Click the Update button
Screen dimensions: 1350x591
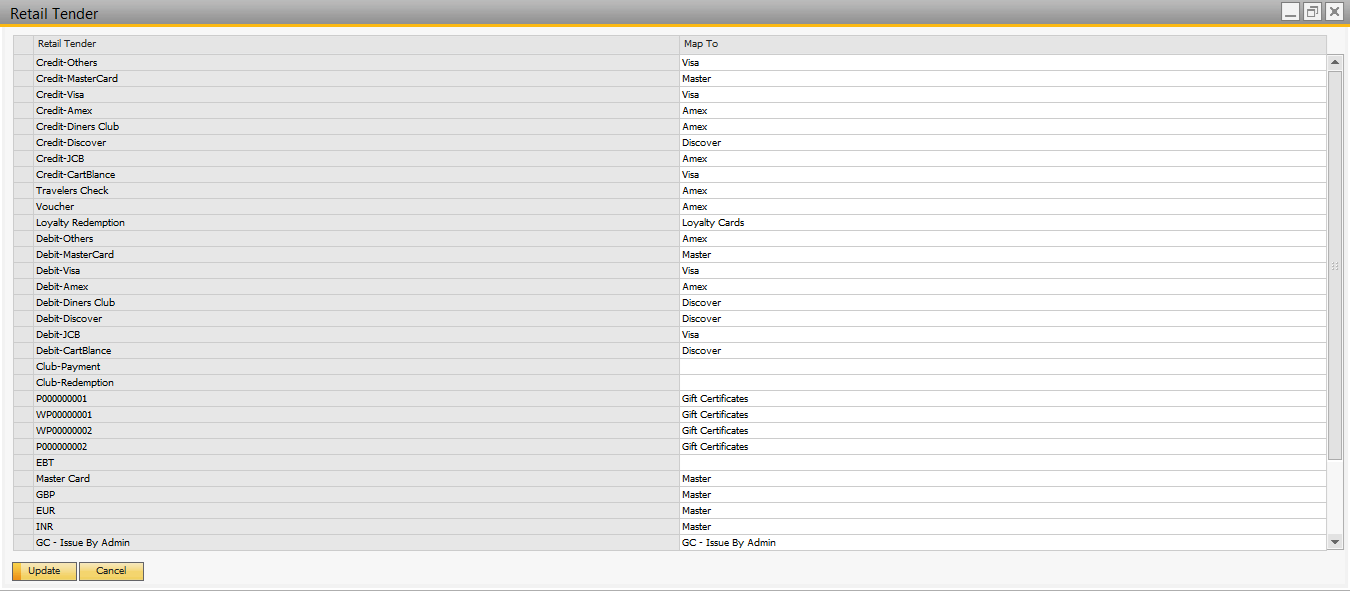(x=44, y=571)
